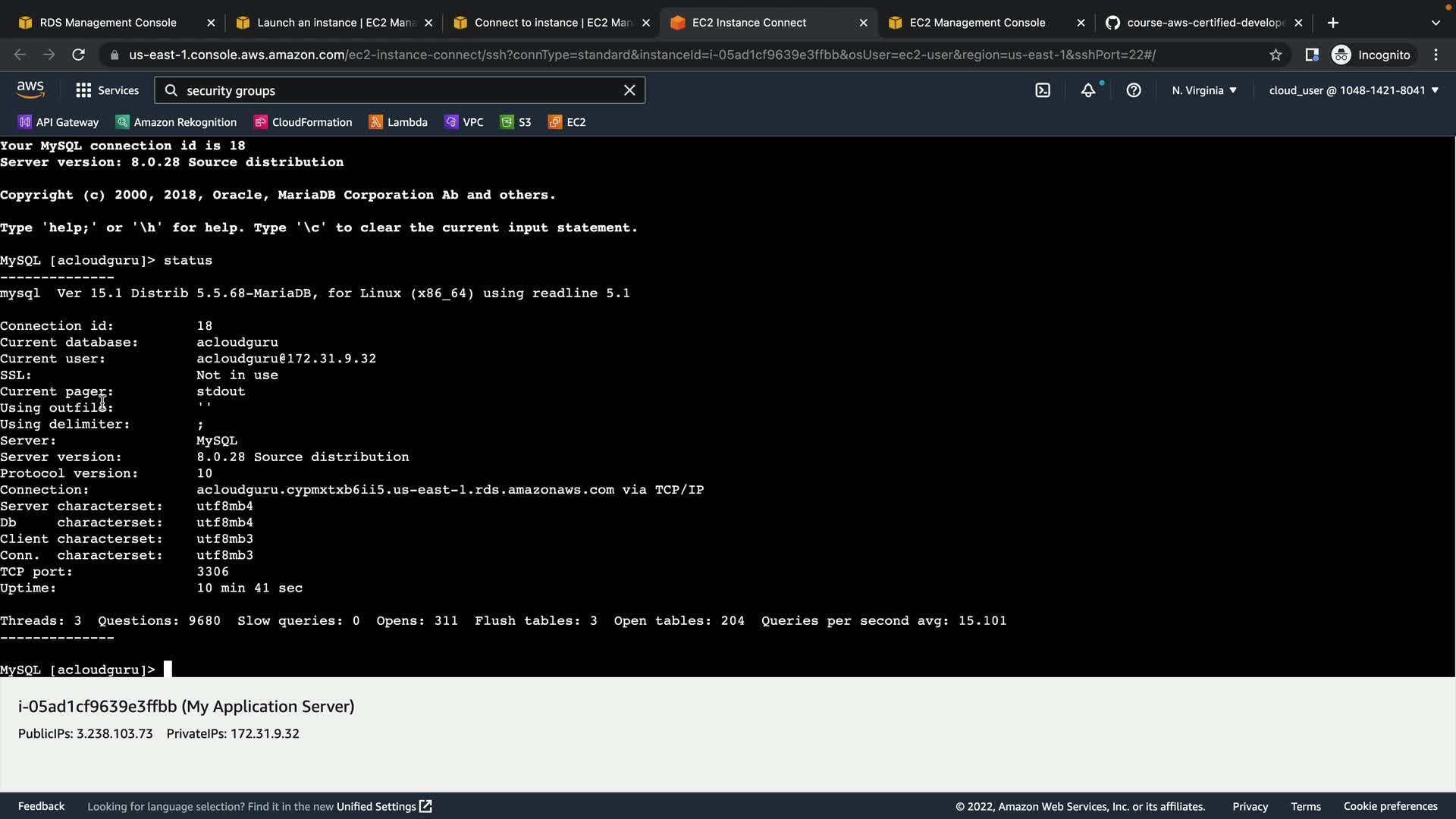The height and width of the screenshot is (819, 1456).
Task: Open Cookie preferences in the footer
Action: coord(1390,806)
